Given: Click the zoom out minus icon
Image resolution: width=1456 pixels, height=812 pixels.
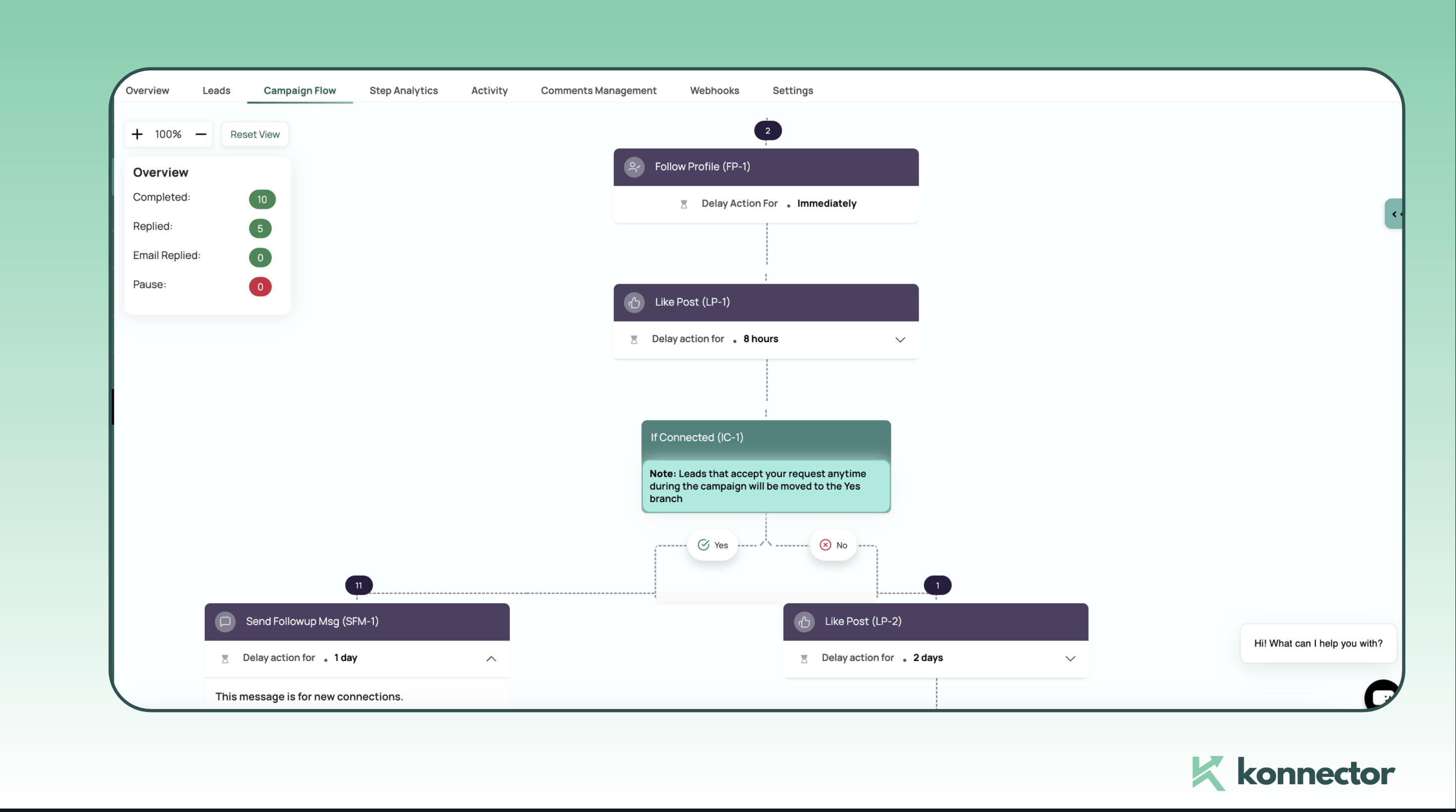Looking at the screenshot, I should coord(201,135).
